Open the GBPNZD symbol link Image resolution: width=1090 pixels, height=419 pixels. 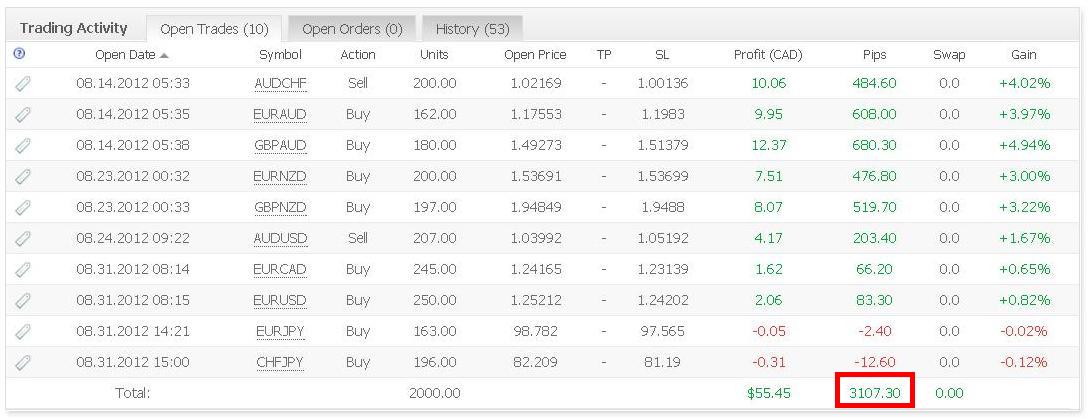(280, 207)
